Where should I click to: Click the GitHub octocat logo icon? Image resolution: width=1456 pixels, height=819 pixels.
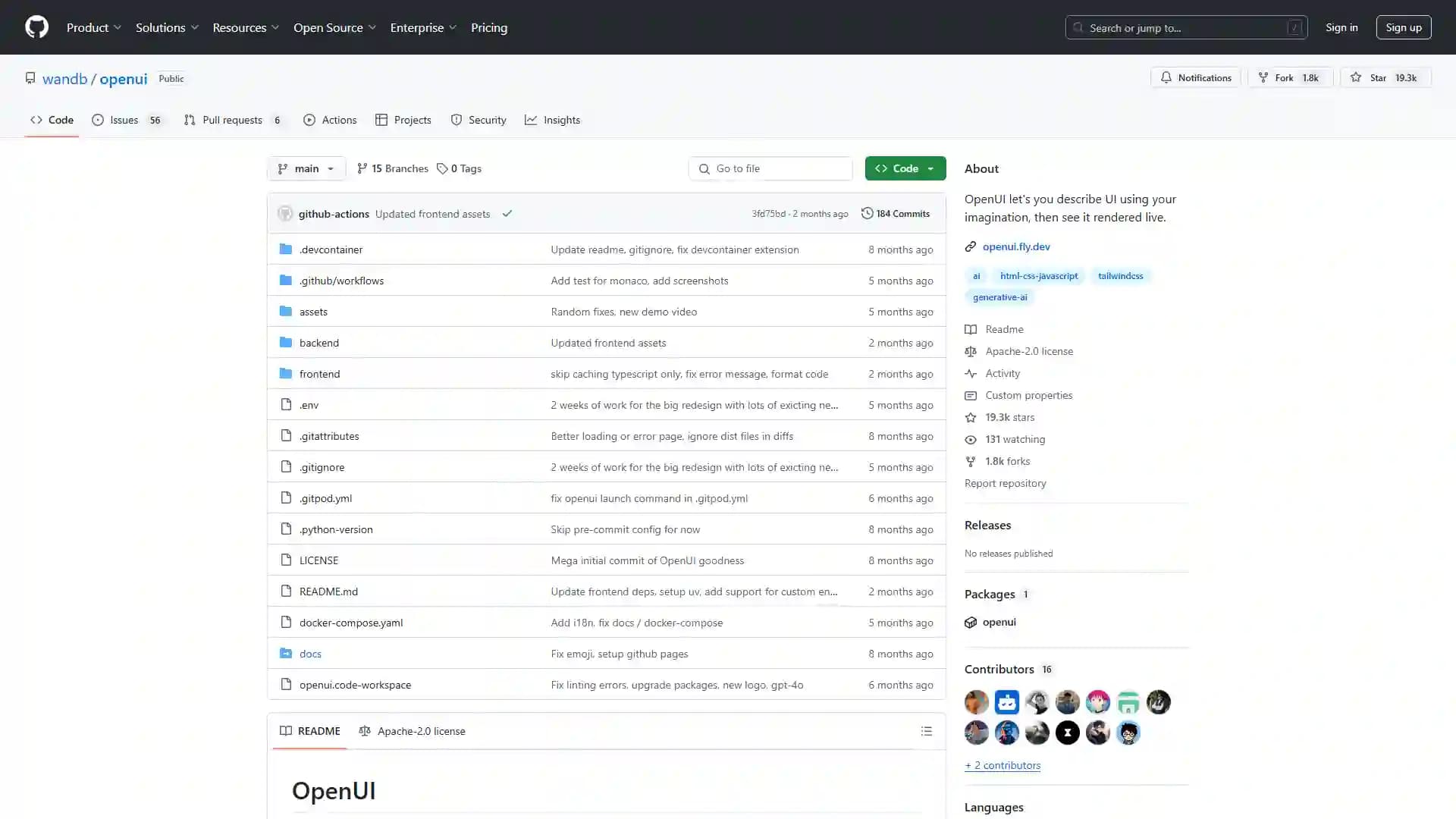coord(37,27)
